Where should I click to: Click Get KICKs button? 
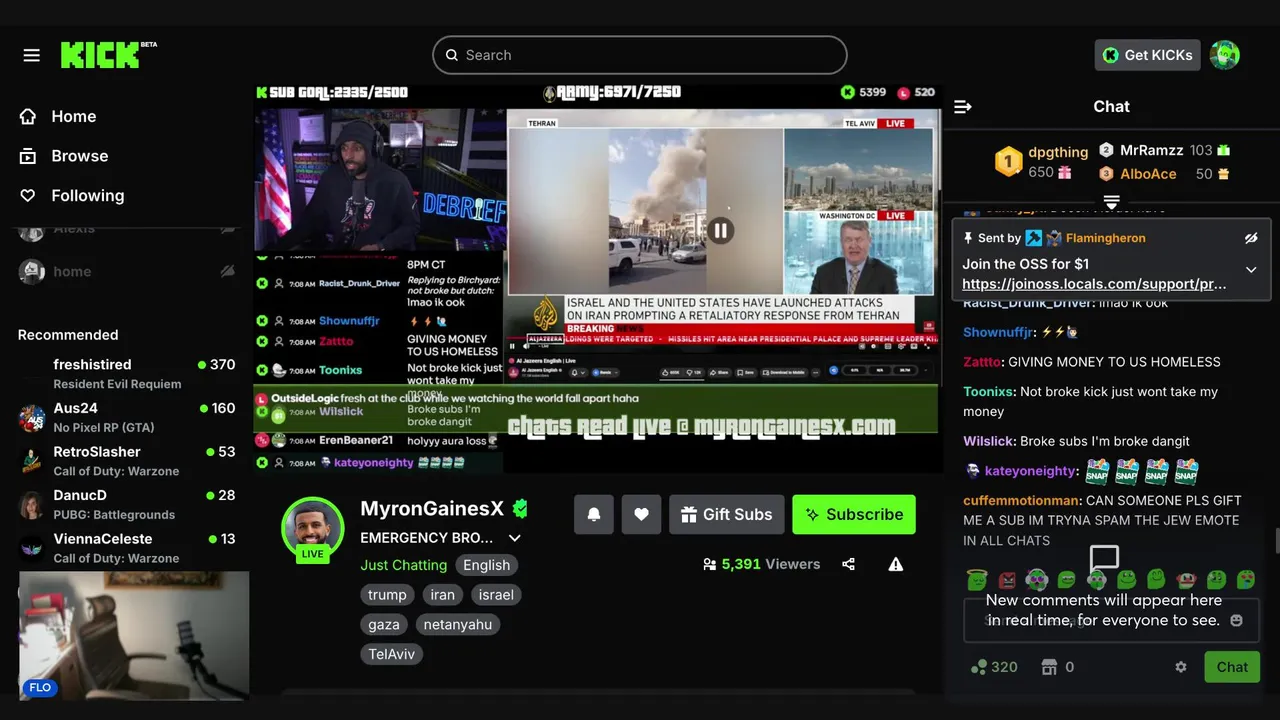1147,55
